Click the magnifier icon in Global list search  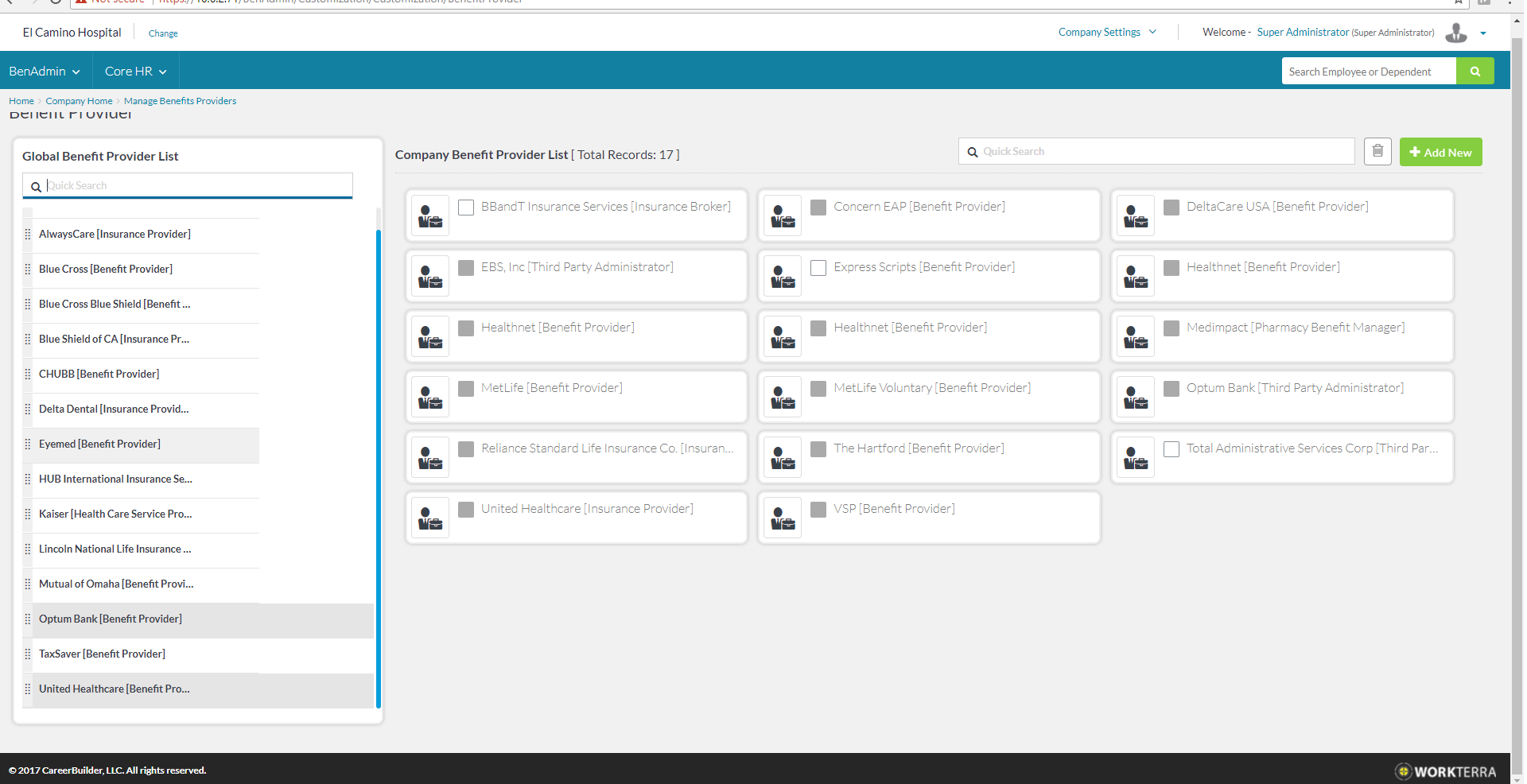(x=36, y=187)
